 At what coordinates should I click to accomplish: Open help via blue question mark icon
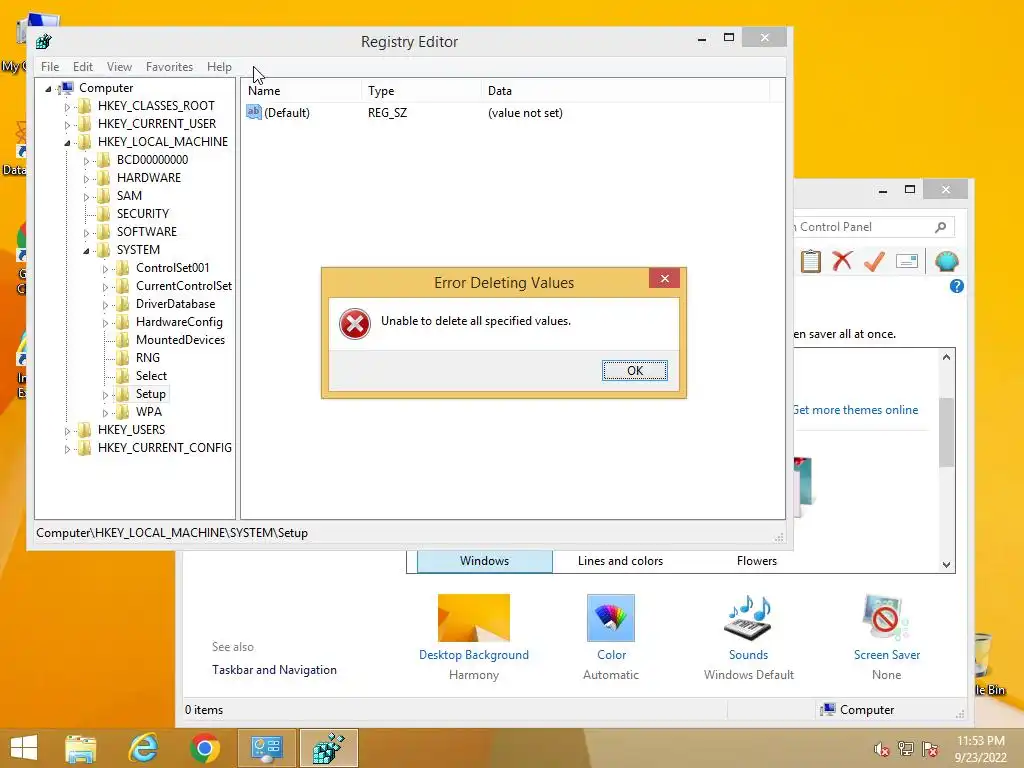tap(957, 286)
